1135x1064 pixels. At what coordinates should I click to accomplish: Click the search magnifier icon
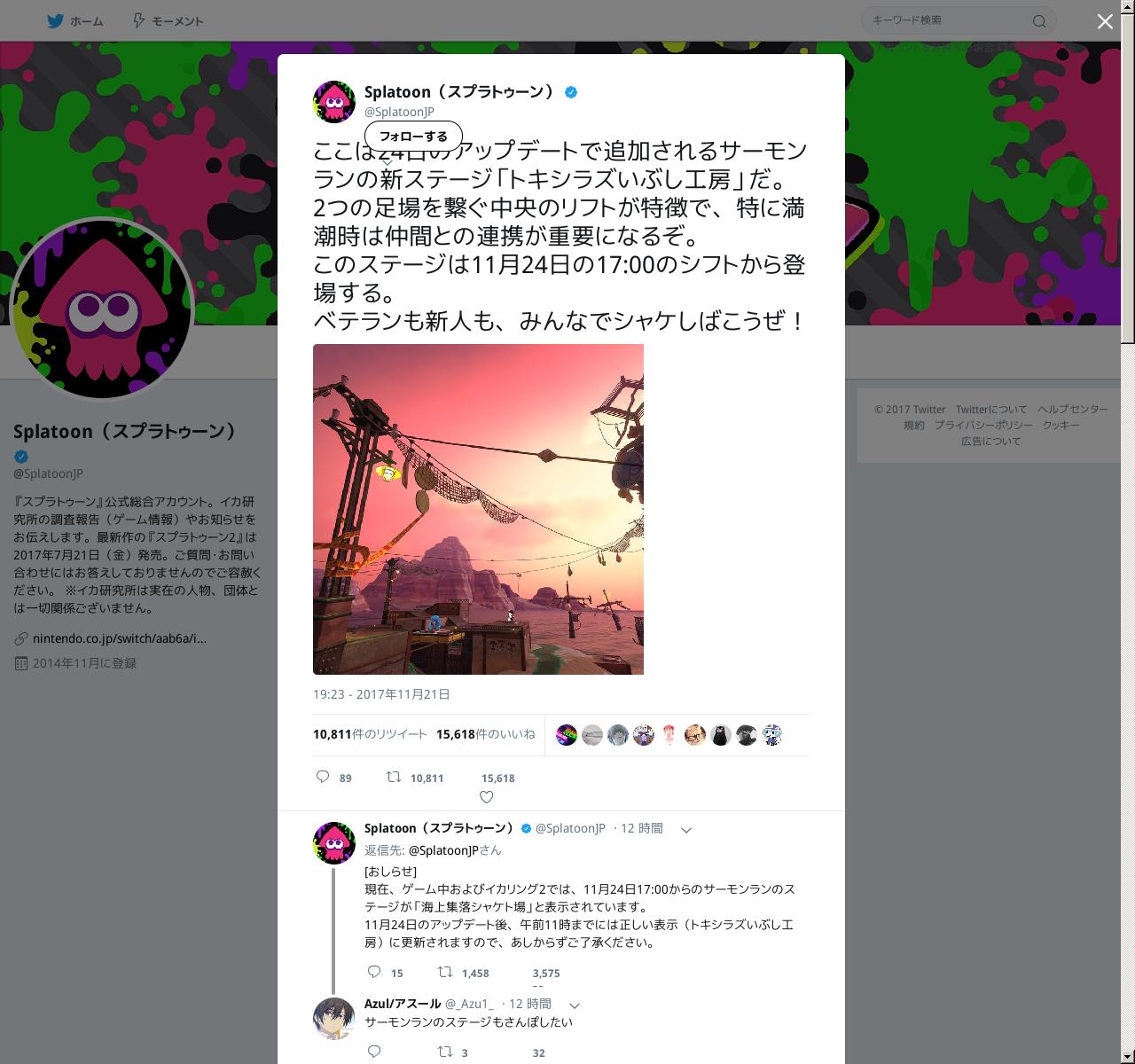(1039, 21)
